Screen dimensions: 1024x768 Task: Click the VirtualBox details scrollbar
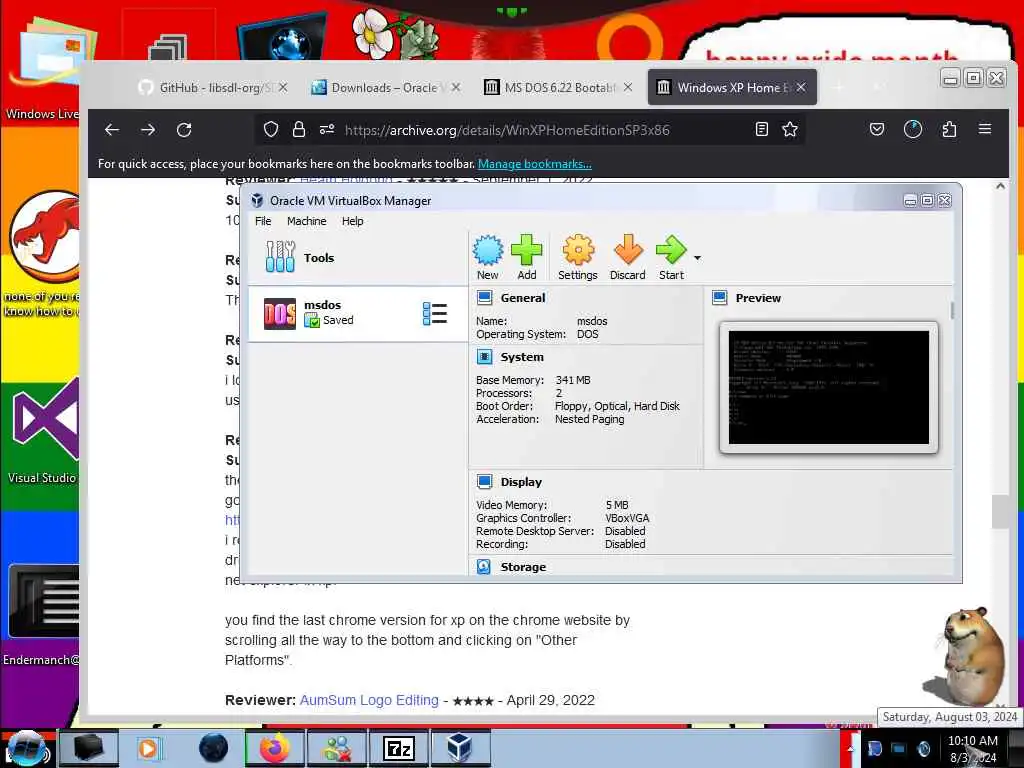point(952,311)
